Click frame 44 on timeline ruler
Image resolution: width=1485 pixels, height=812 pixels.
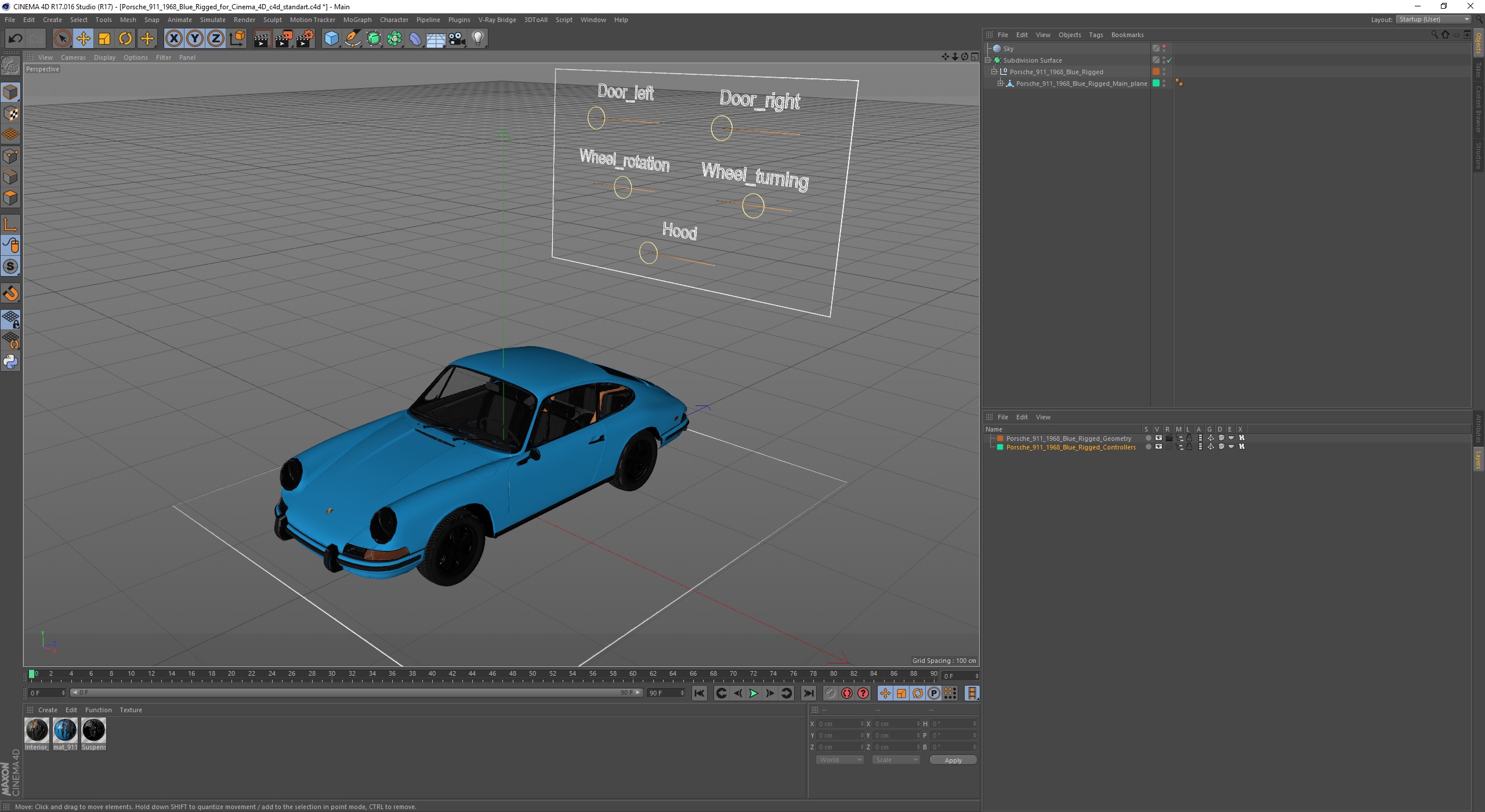pyautogui.click(x=472, y=674)
